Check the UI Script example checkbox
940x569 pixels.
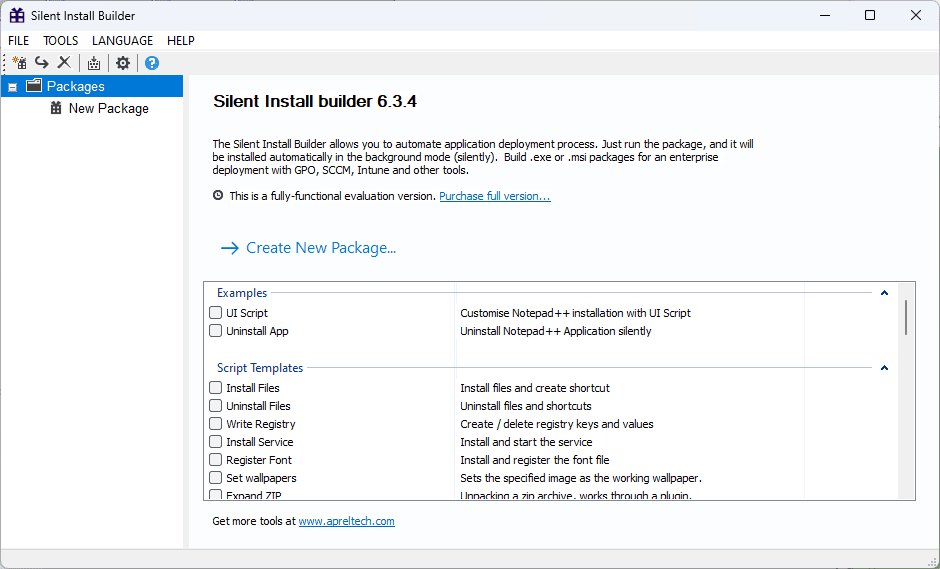point(216,313)
